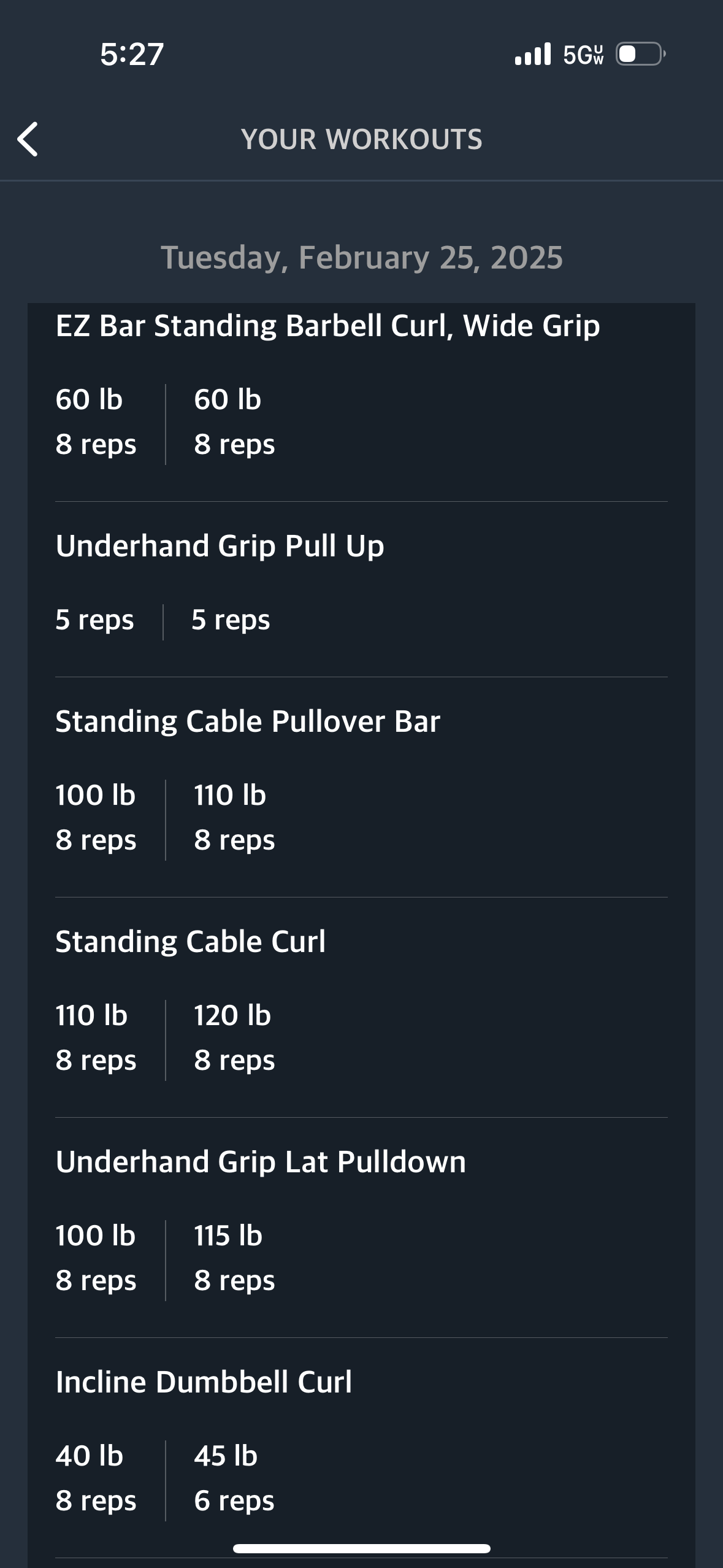Tap the 5G network indicator

point(583,55)
